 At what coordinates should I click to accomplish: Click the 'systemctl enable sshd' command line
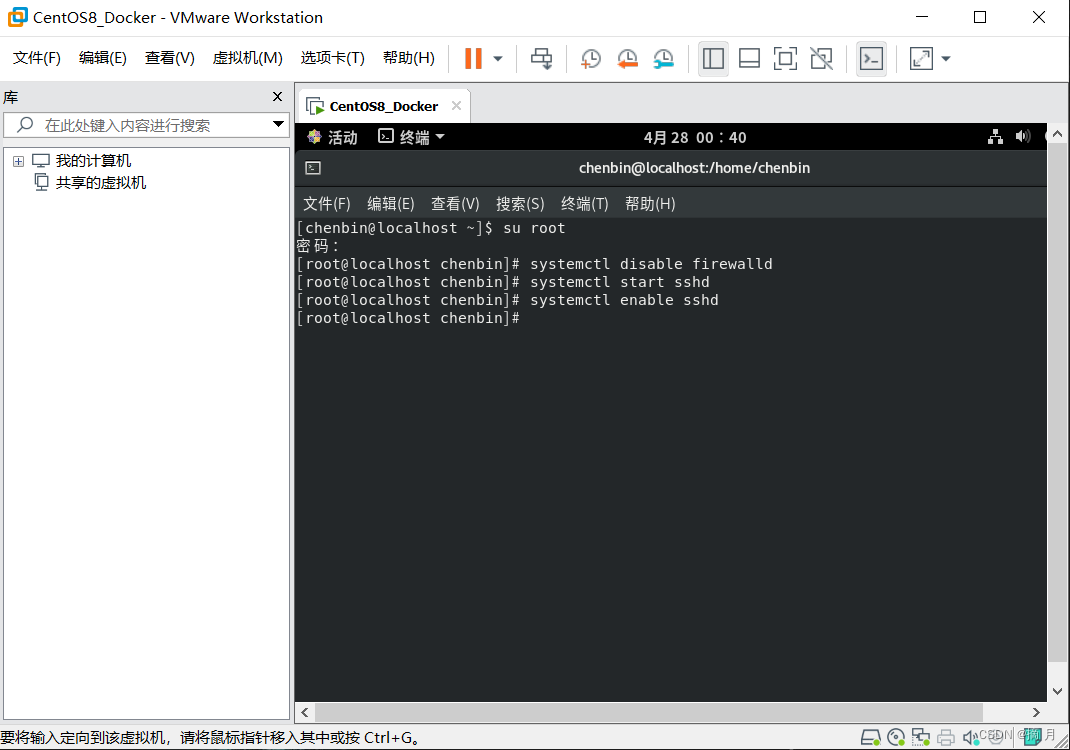point(624,300)
